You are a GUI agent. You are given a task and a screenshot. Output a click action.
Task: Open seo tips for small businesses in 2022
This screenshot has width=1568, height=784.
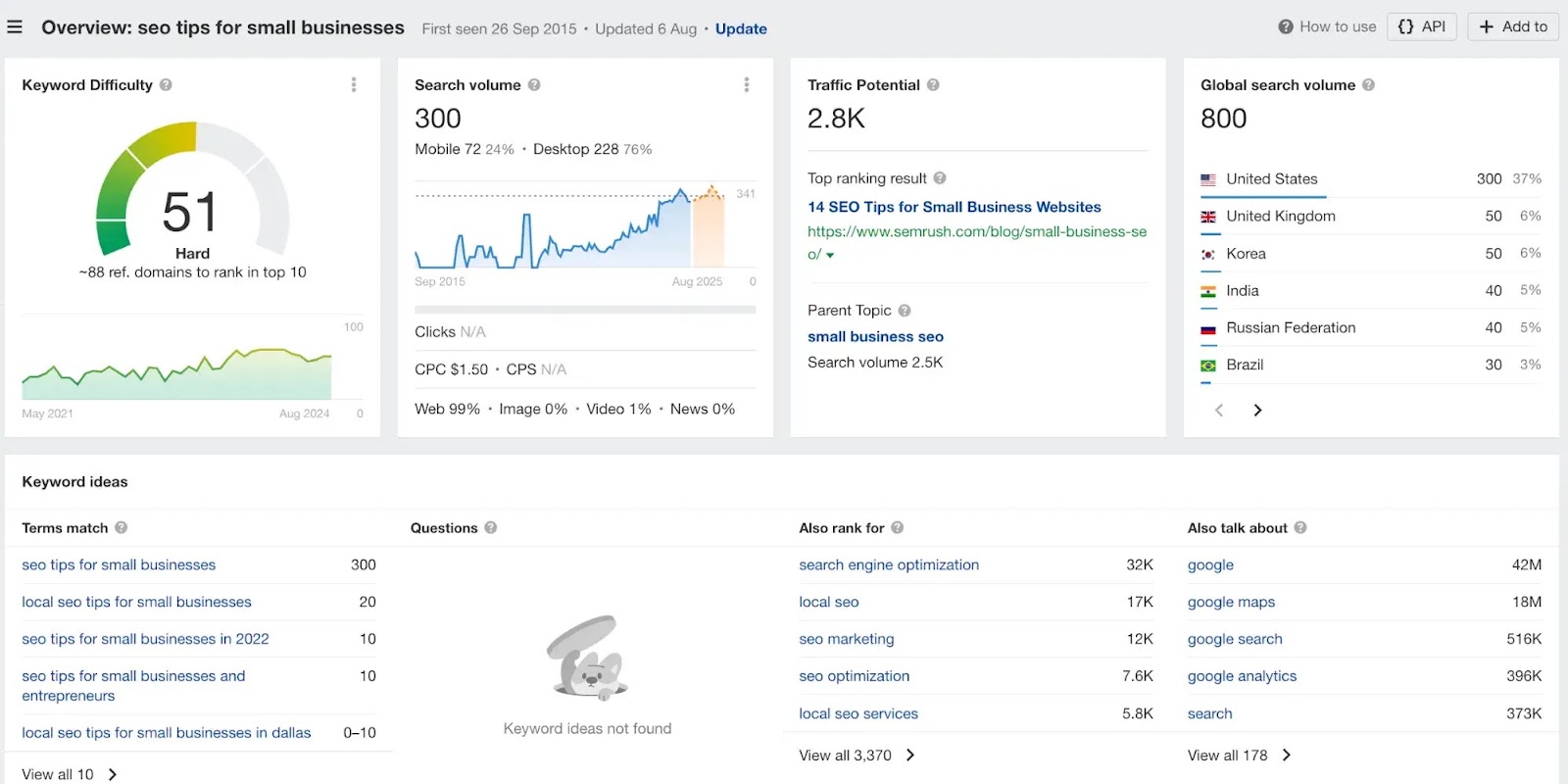coord(145,639)
